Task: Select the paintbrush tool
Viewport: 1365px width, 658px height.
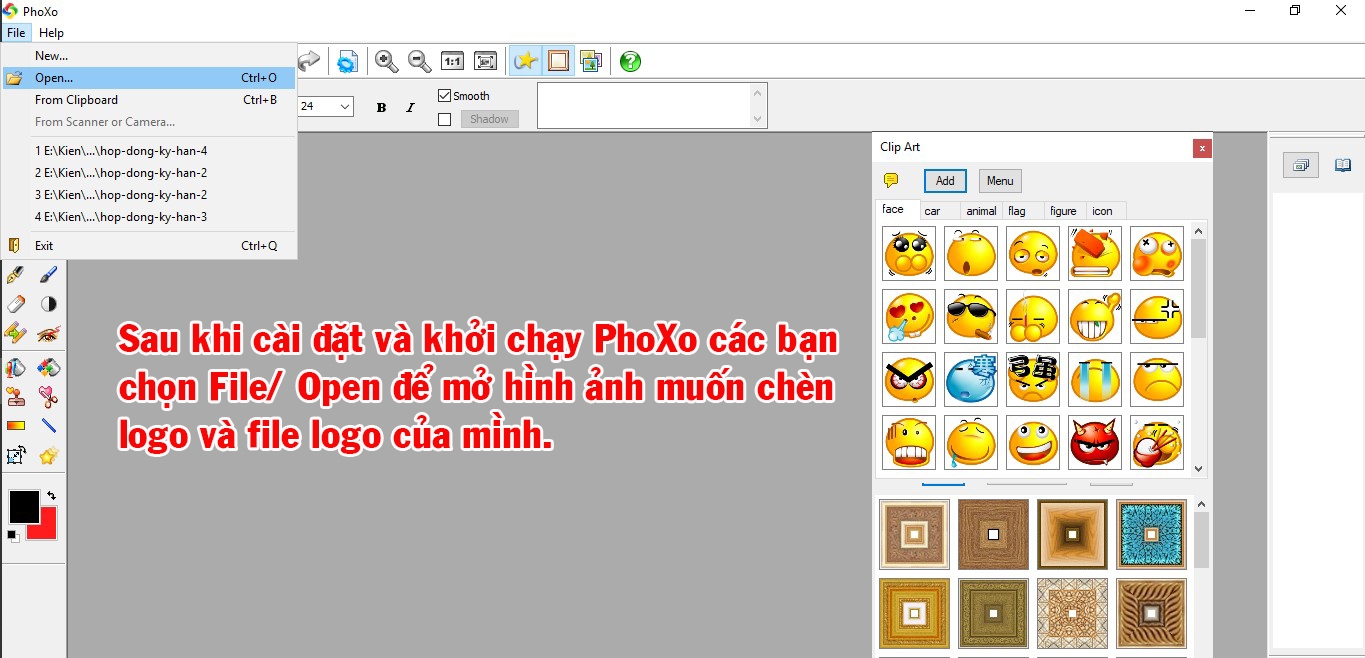Action: pos(48,274)
